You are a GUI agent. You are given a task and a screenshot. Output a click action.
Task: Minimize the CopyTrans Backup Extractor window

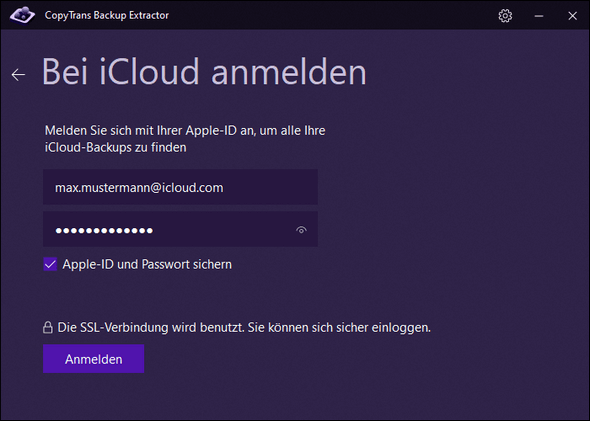(x=539, y=16)
